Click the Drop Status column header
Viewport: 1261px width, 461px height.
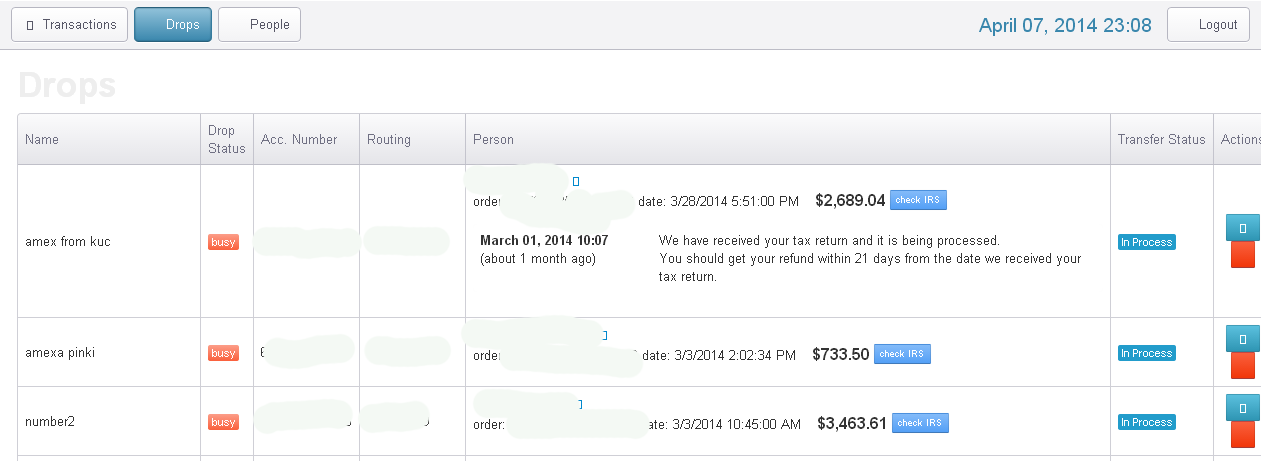[x=227, y=140]
